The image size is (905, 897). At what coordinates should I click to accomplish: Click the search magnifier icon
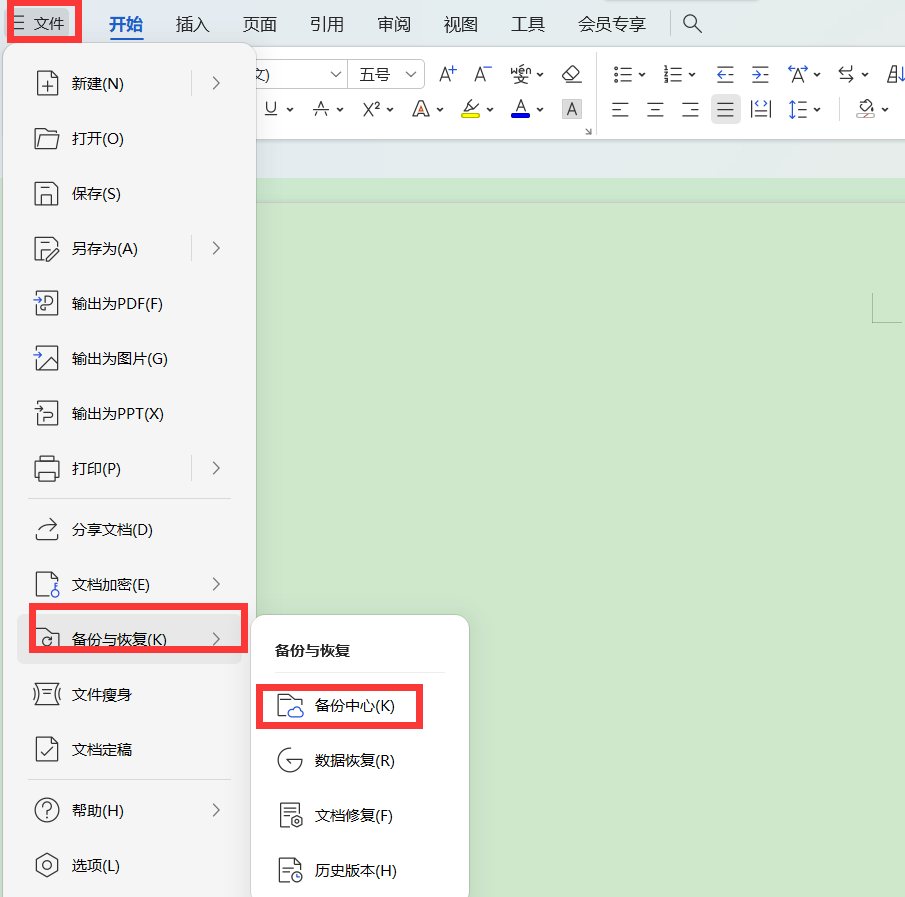click(692, 24)
